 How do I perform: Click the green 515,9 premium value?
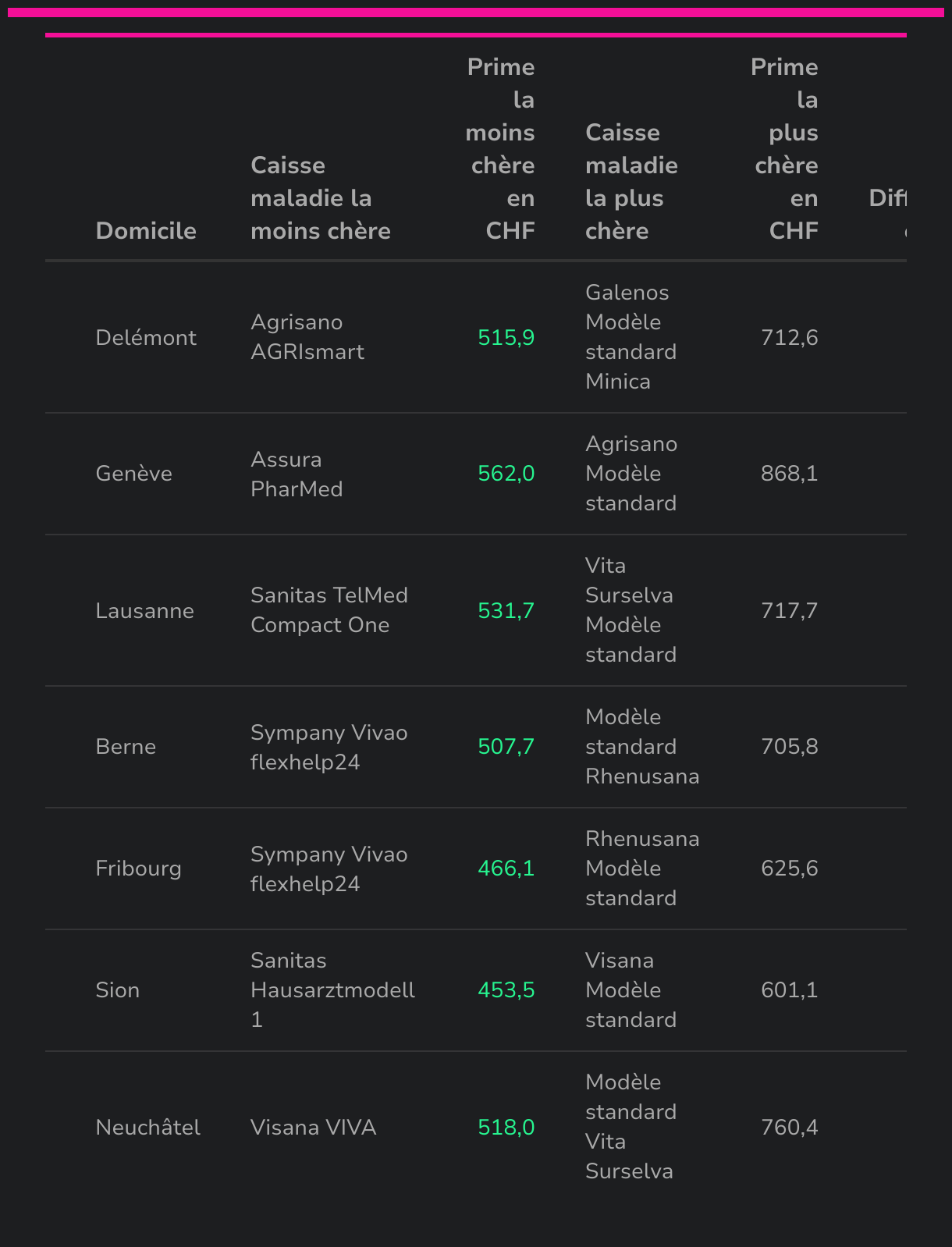pos(506,337)
